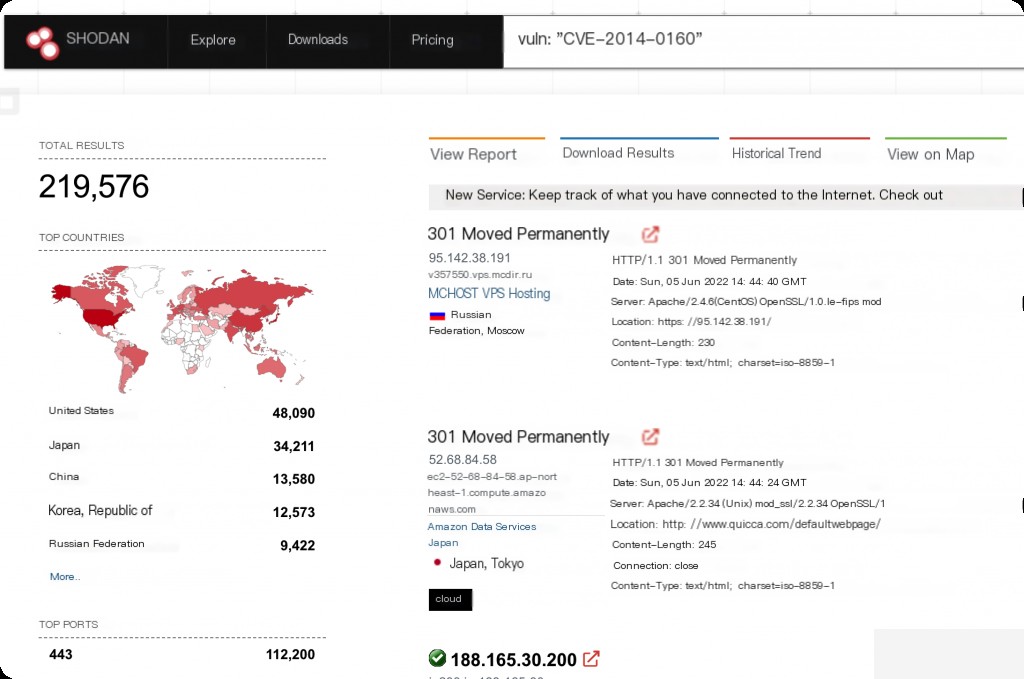Click the Location header with www.quicca.com

pos(745,524)
